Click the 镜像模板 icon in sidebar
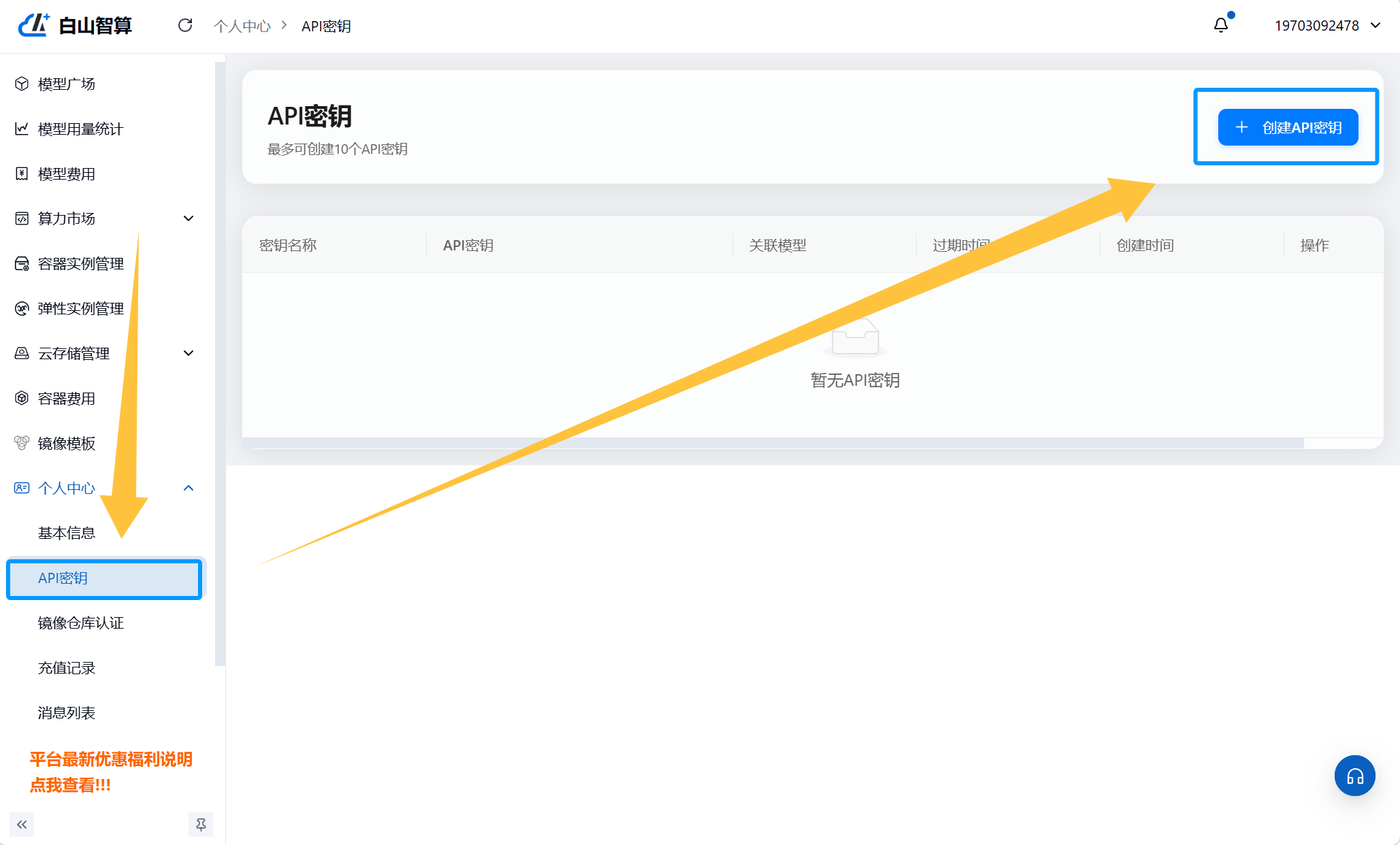 [x=22, y=443]
